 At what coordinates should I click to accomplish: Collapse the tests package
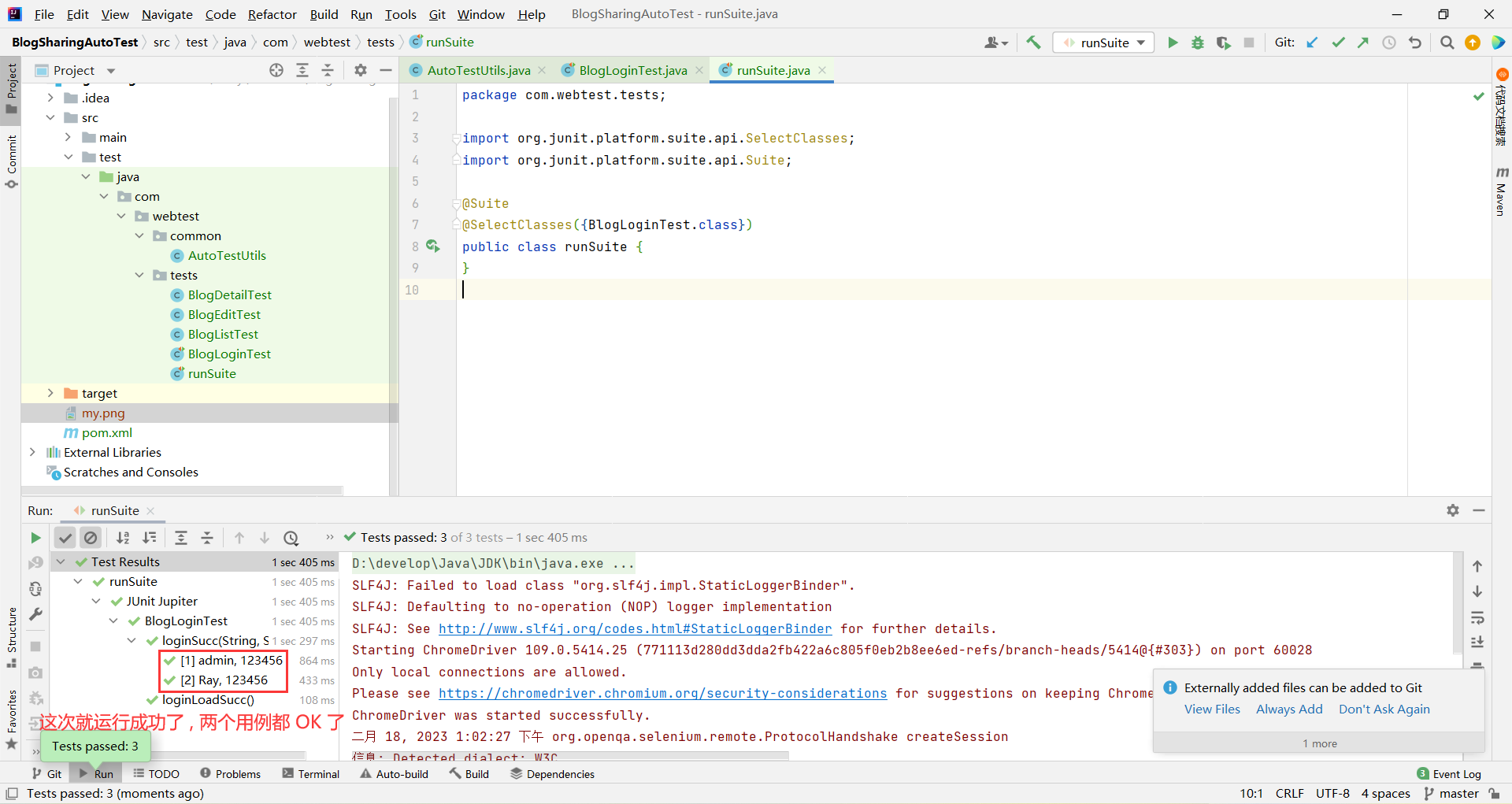(139, 275)
